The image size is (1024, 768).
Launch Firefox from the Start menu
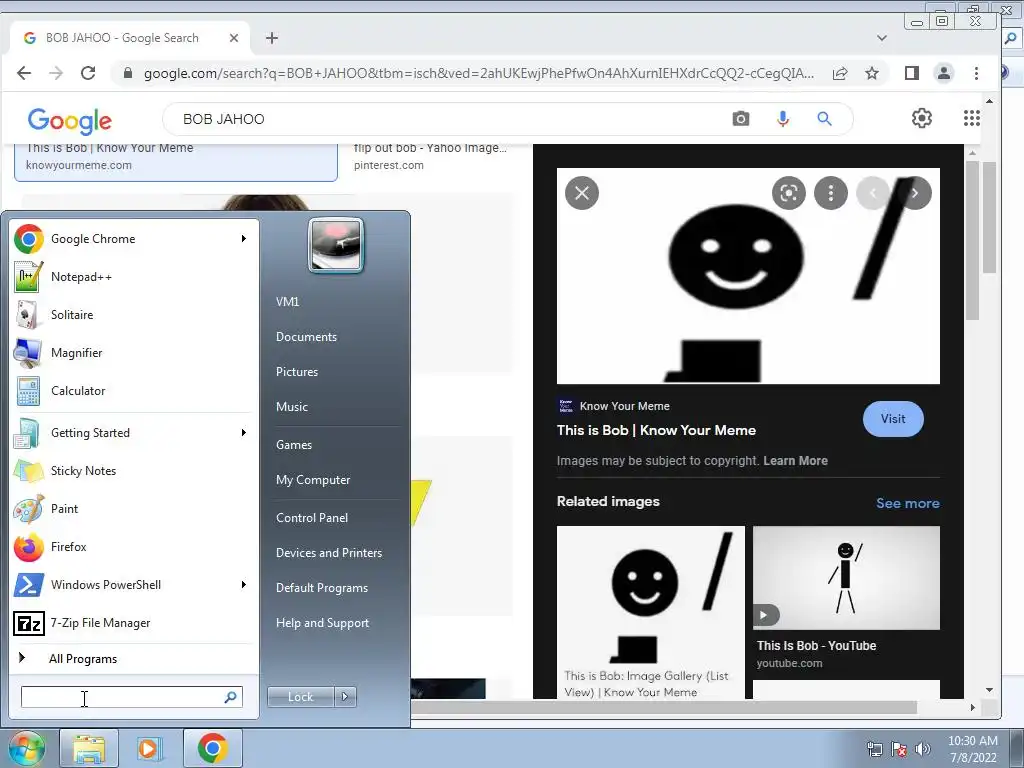pyautogui.click(x=131, y=547)
